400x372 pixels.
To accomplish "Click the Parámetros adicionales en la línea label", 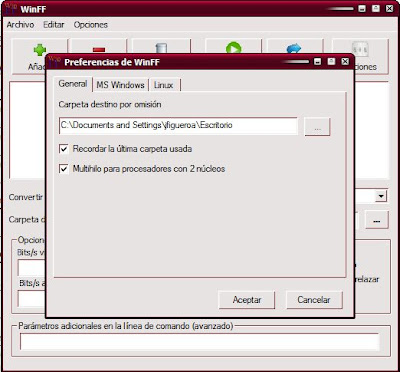I will [x=125, y=326].
